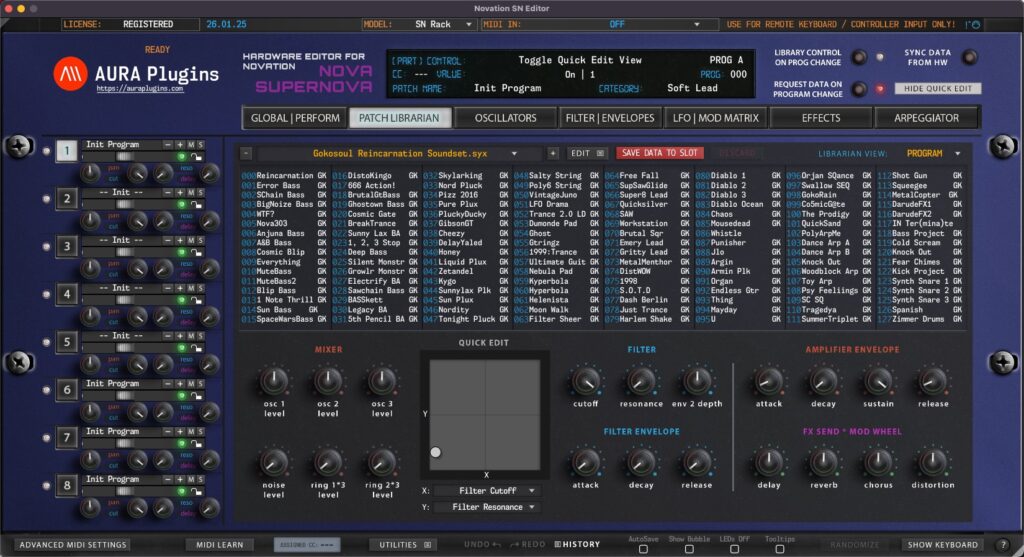This screenshot has height=557, width=1024.
Task: Click MIDI LEARN button
Action: tap(219, 545)
